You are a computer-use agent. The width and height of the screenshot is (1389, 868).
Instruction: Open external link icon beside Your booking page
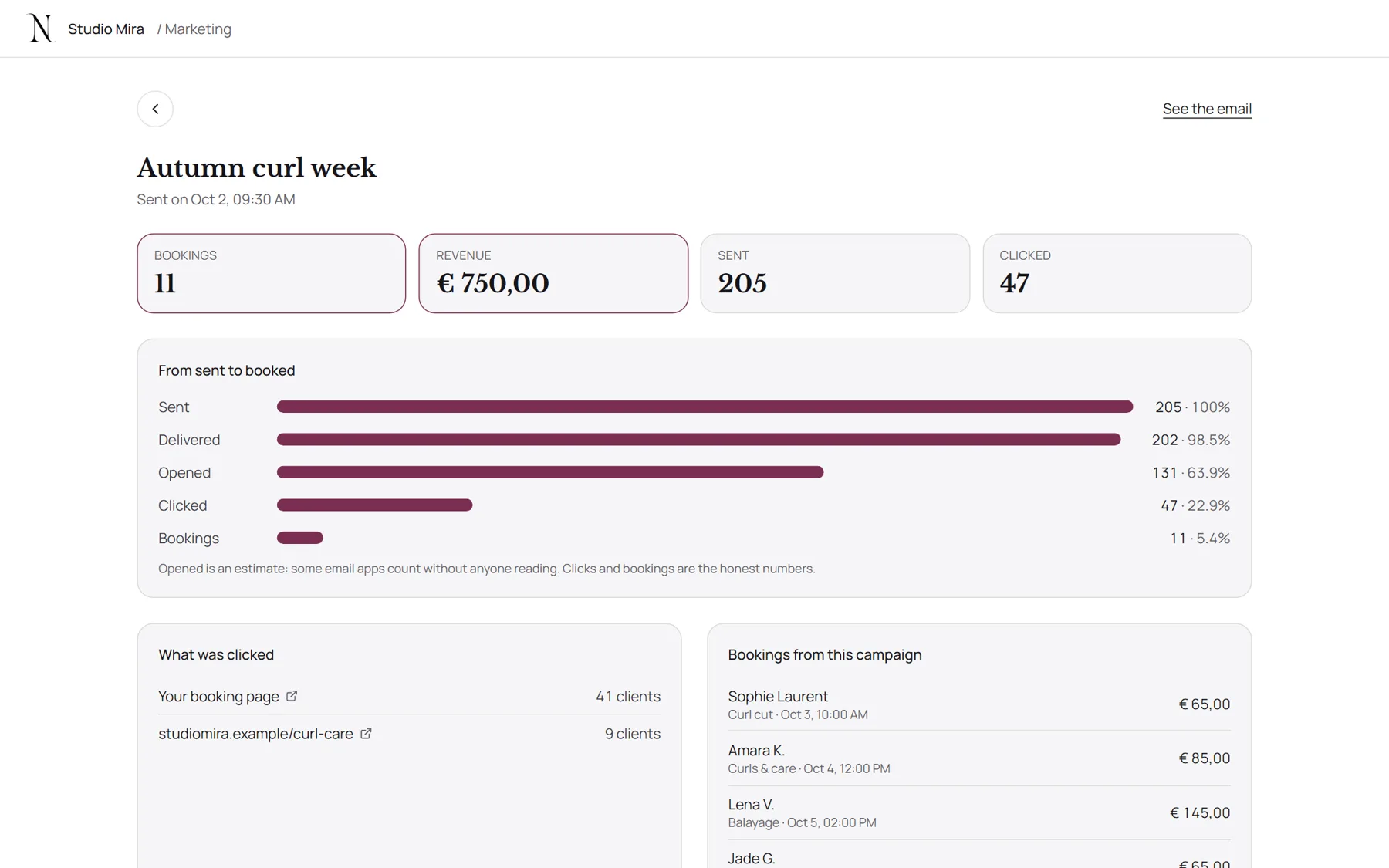(292, 696)
